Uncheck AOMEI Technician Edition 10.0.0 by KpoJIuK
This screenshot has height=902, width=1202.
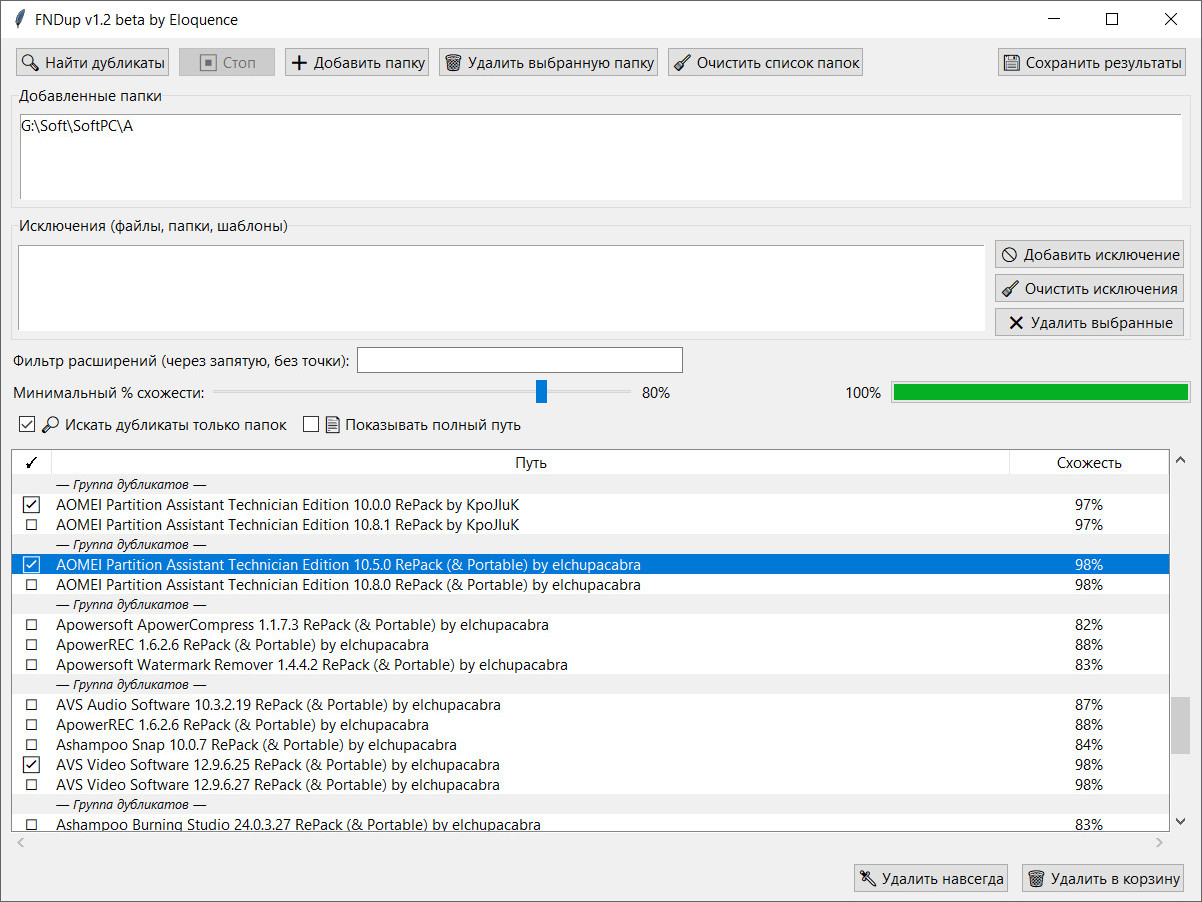point(31,505)
